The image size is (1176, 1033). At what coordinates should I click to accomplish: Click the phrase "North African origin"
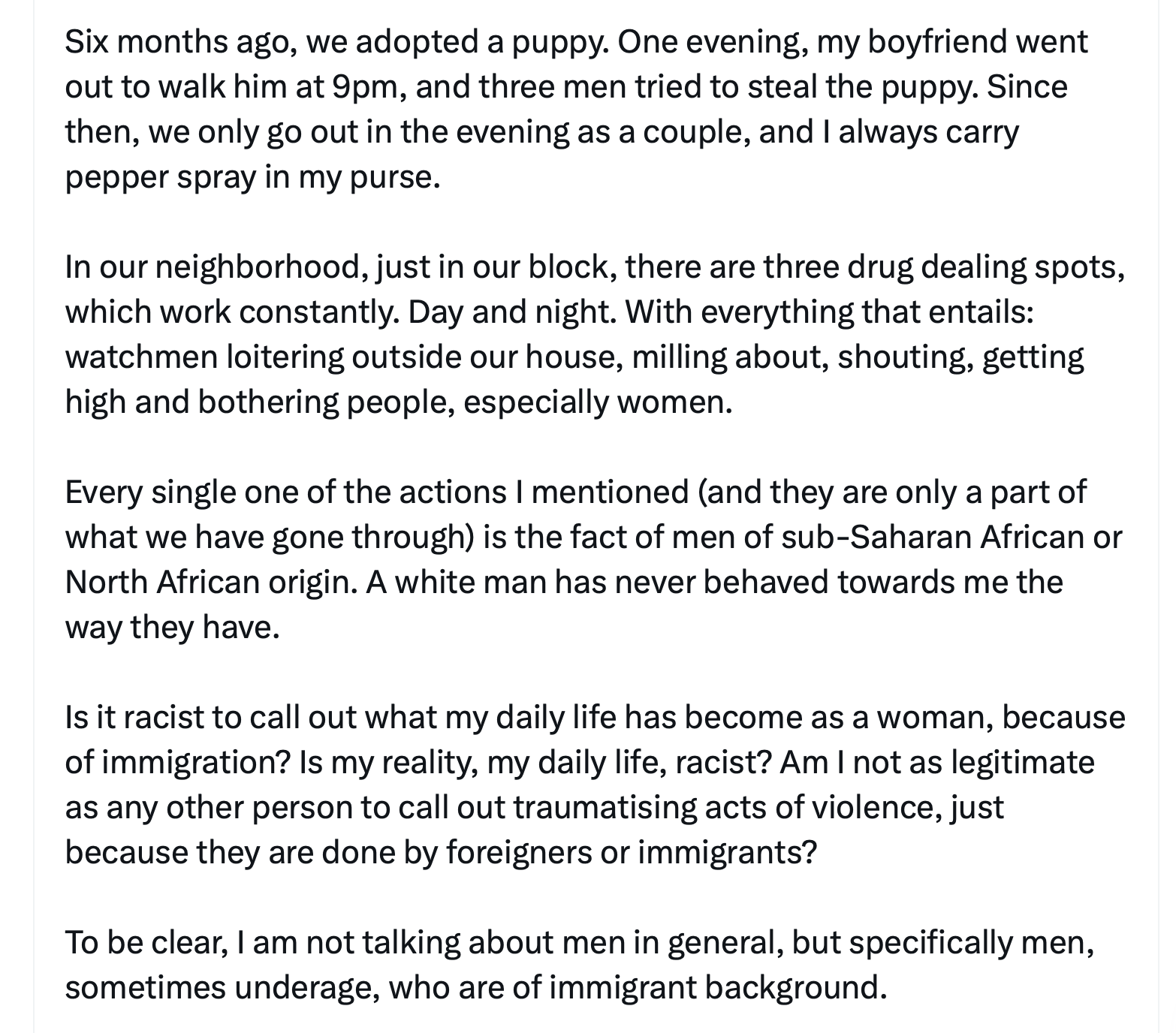click(210, 583)
